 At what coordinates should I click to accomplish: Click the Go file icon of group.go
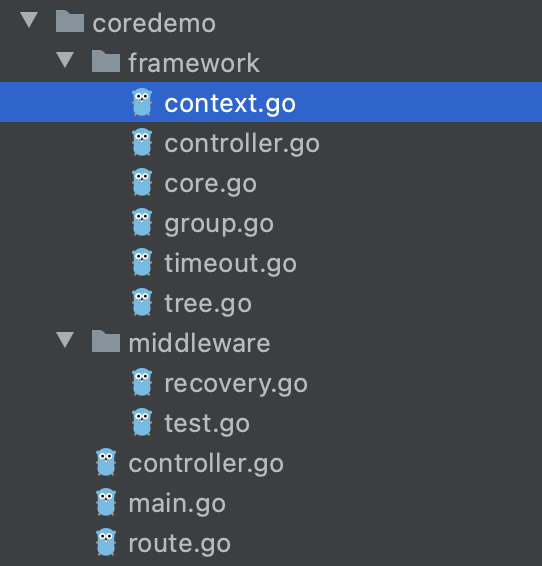[x=142, y=222]
